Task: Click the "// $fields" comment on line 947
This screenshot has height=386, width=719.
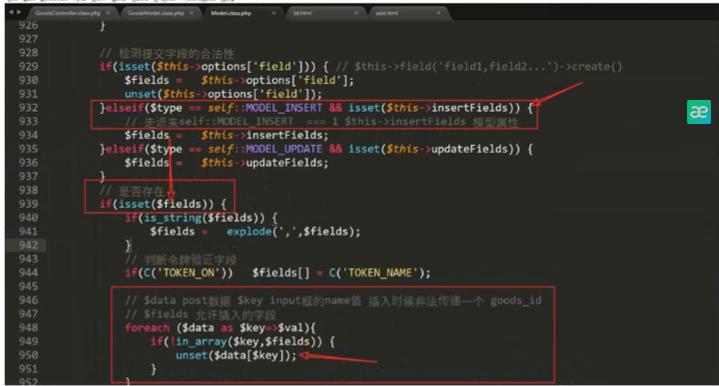Action: pyautogui.click(x=156, y=314)
